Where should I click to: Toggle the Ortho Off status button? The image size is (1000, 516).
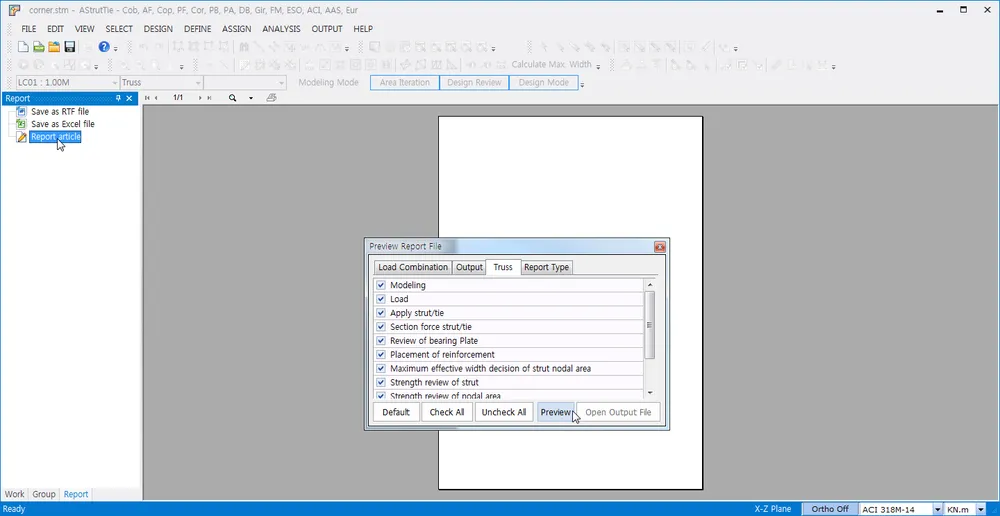point(830,509)
